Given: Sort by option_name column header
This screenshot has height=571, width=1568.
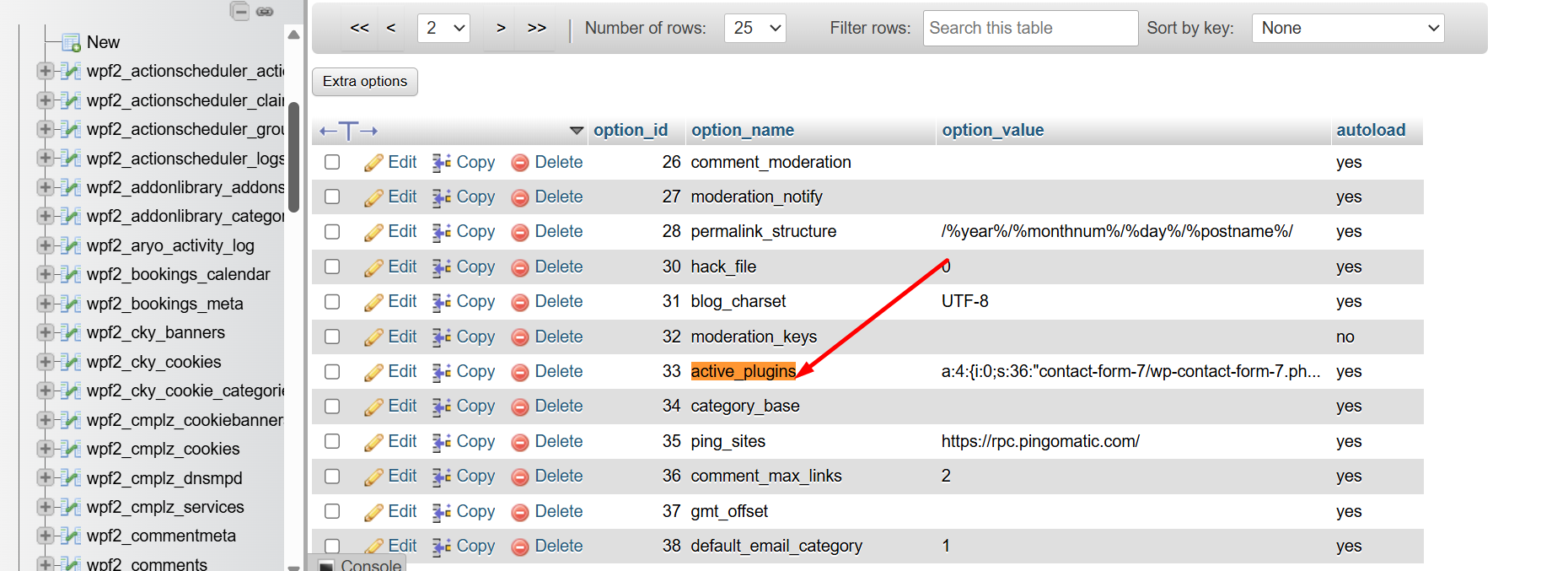Looking at the screenshot, I should point(743,130).
